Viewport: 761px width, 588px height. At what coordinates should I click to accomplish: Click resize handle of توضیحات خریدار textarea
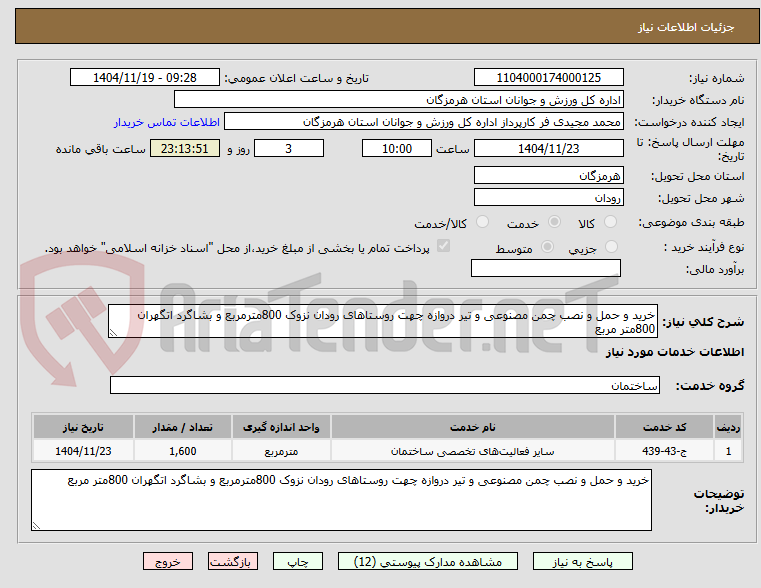(x=36, y=525)
